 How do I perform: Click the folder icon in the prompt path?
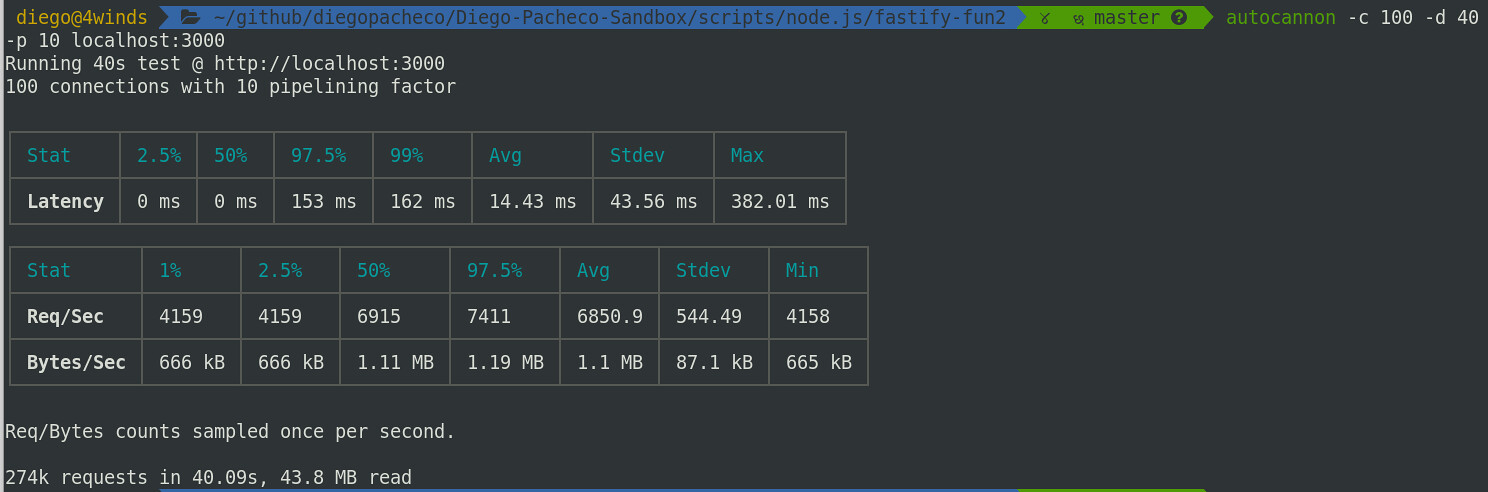click(190, 18)
